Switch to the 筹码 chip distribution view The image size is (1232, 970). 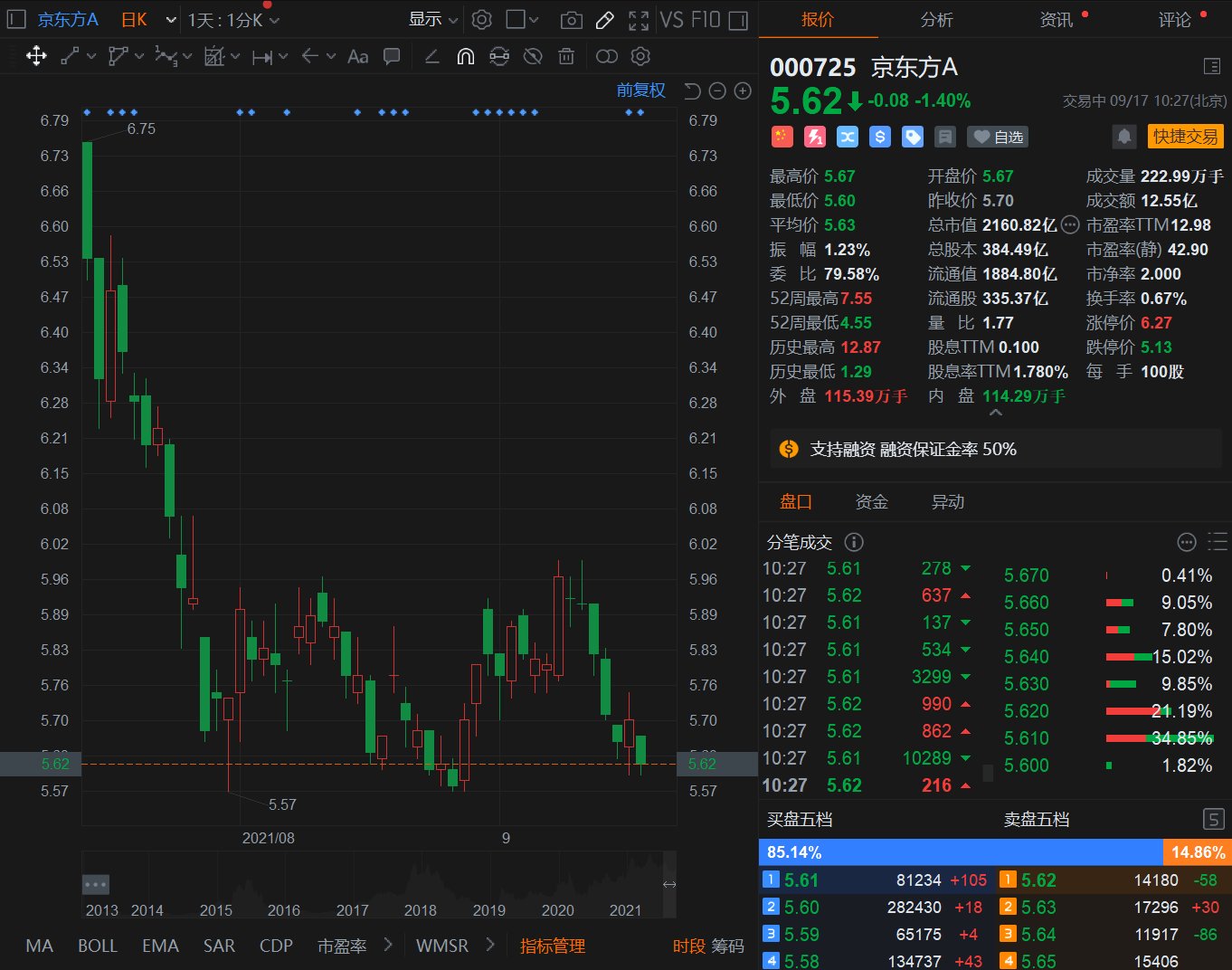tap(727, 946)
